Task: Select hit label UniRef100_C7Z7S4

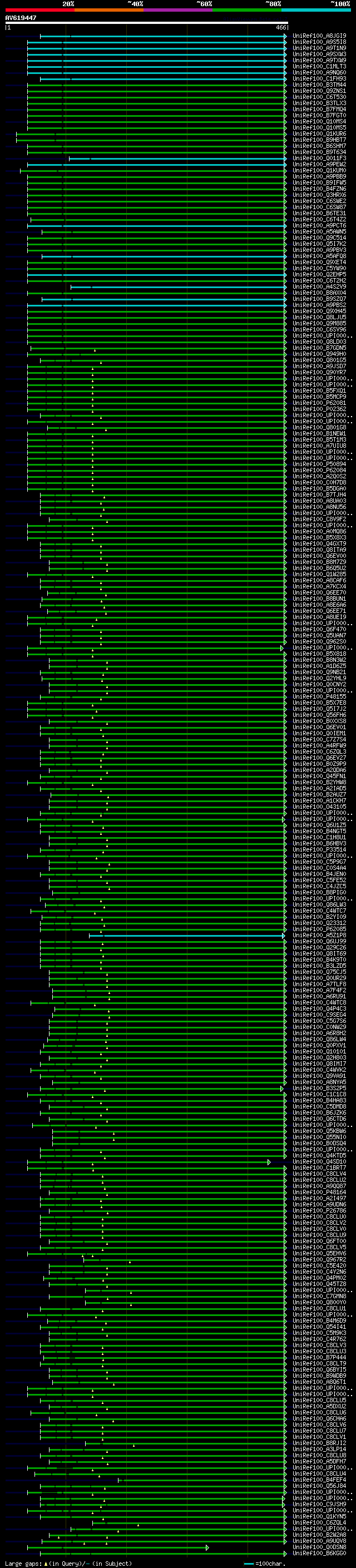Action: 319,740
